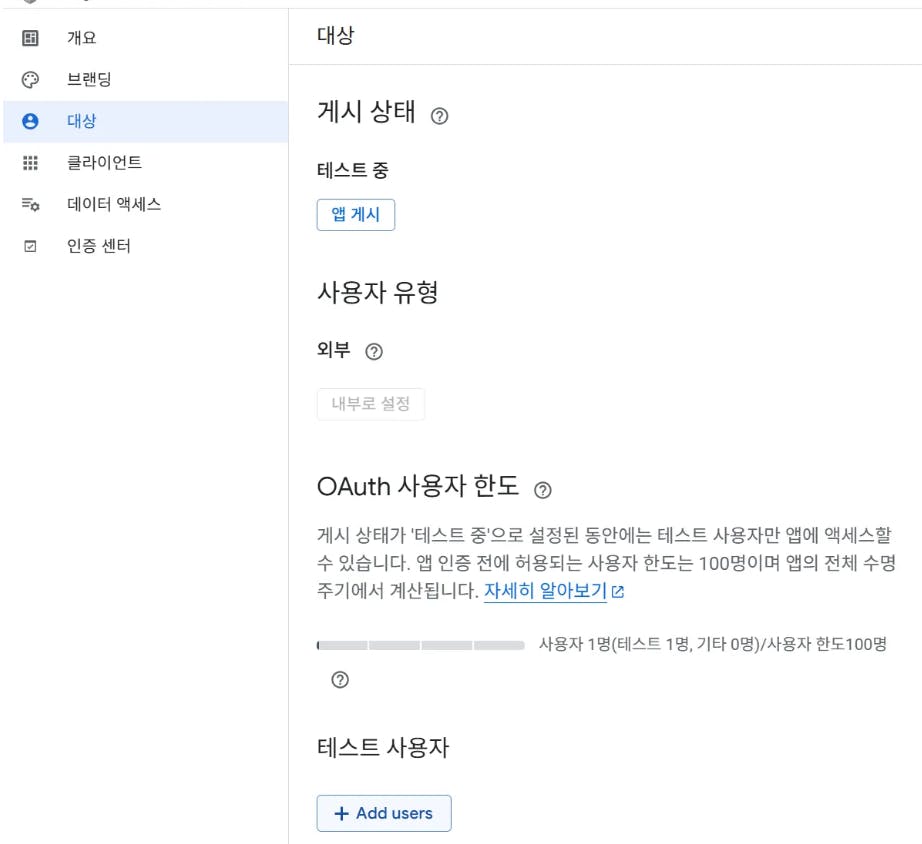Click the 앱 게시 publish app button
The image size is (922, 844).
pyautogui.click(x=356, y=215)
